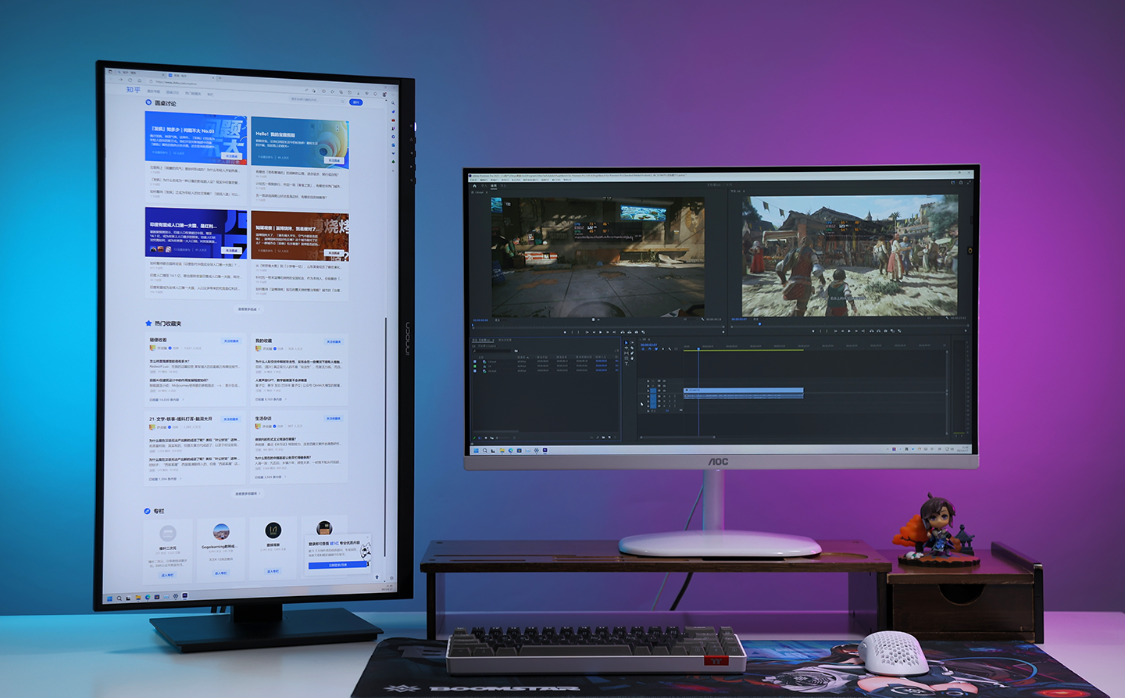Viewport: 1125px width, 698px height.
Task: Select the Slip tool in Premiere
Action: coord(626,353)
